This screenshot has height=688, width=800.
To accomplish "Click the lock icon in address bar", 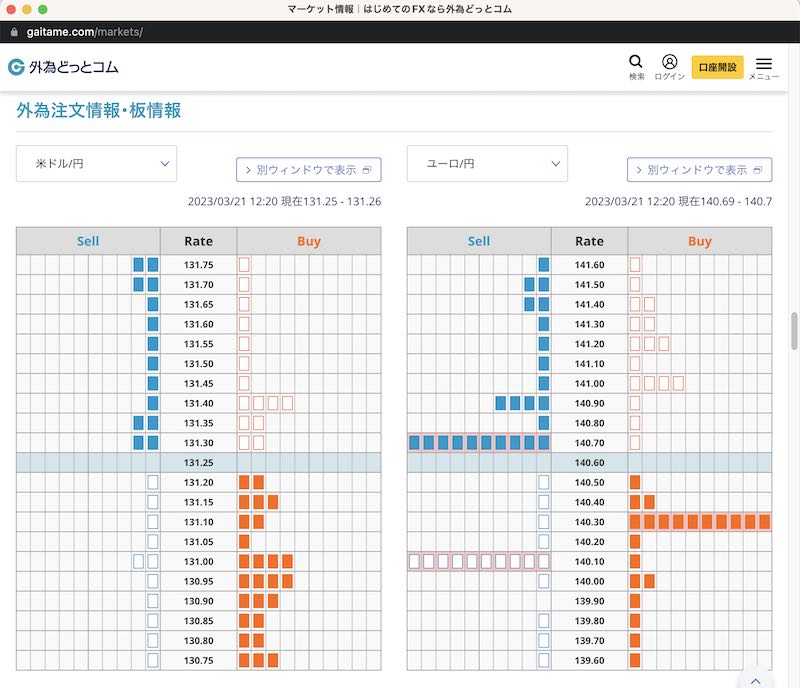I will point(14,32).
